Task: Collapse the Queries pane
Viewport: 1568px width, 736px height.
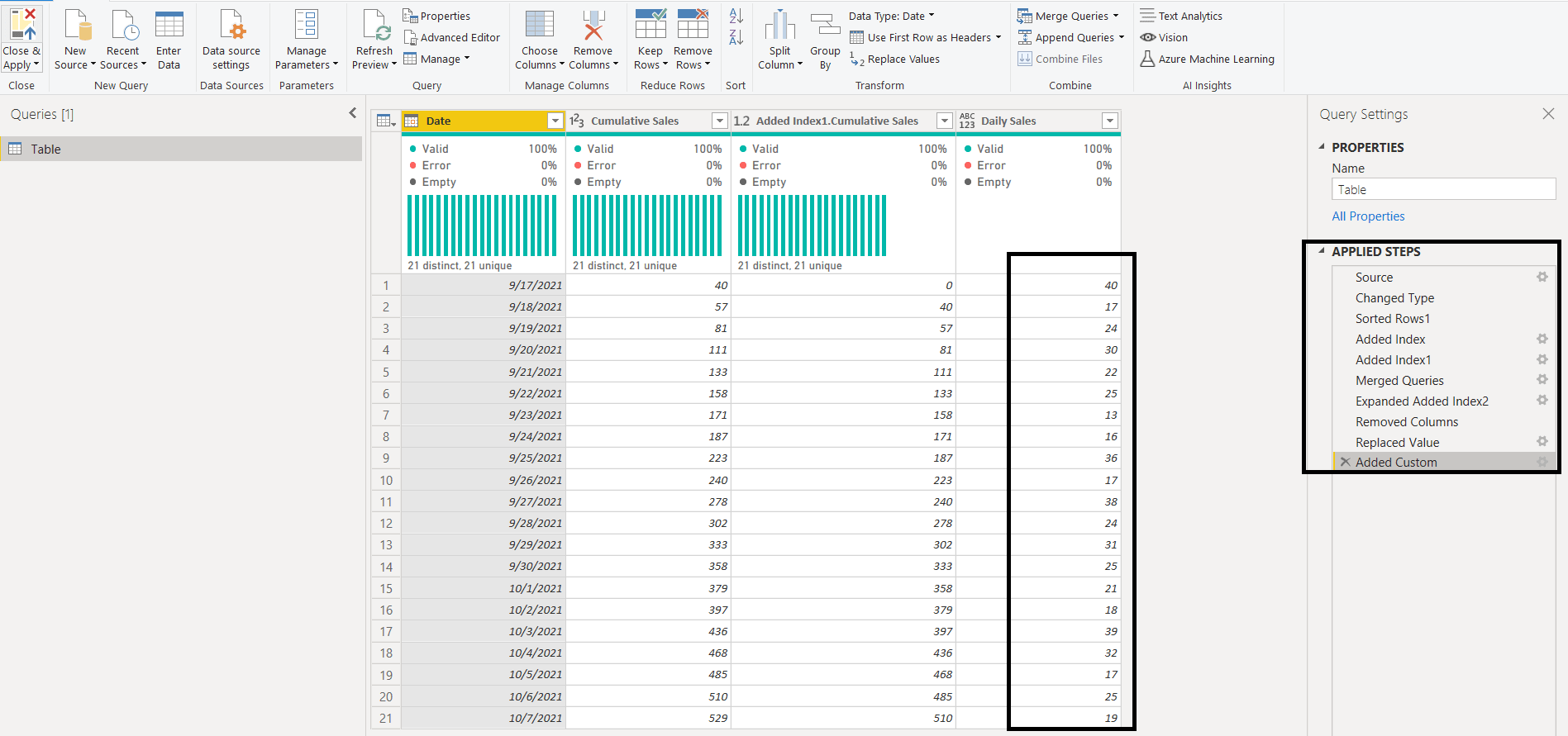Action: [353, 113]
